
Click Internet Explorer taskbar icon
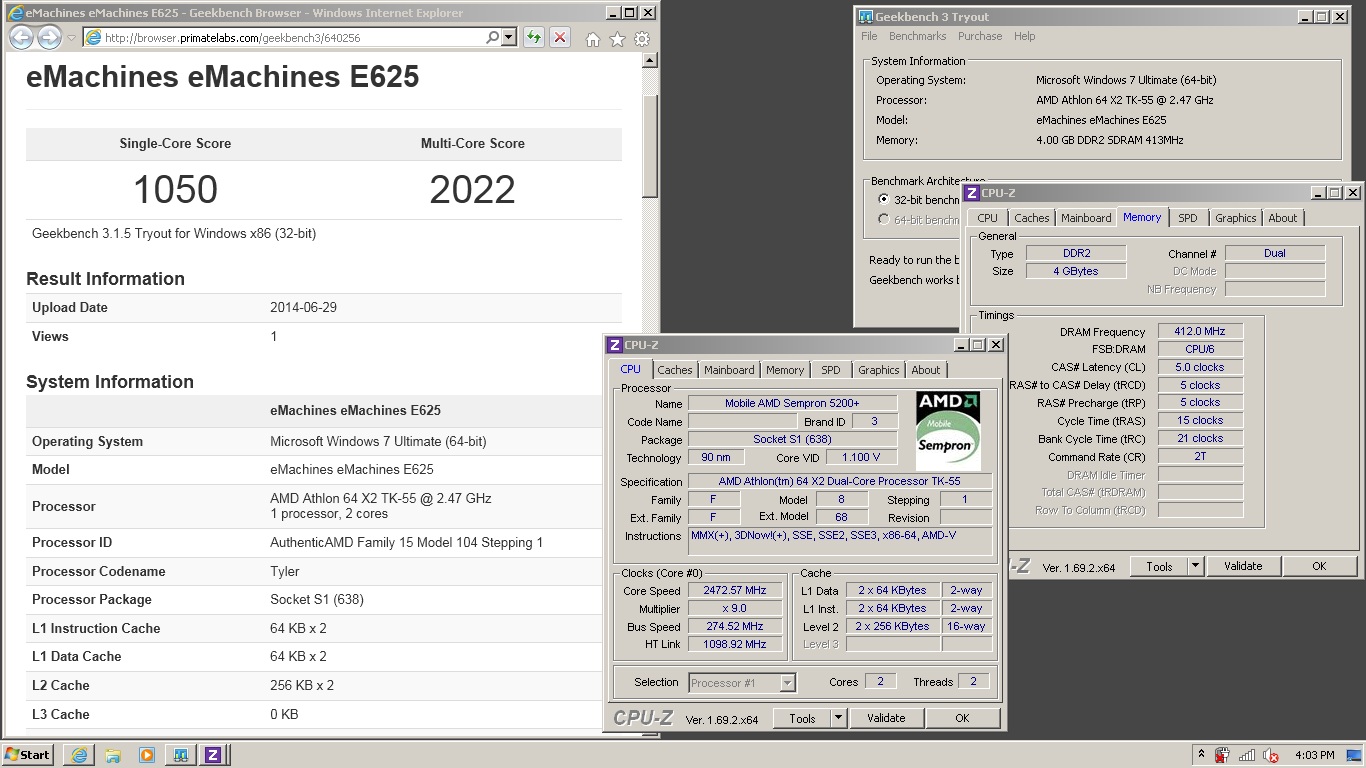pyautogui.click(x=79, y=755)
